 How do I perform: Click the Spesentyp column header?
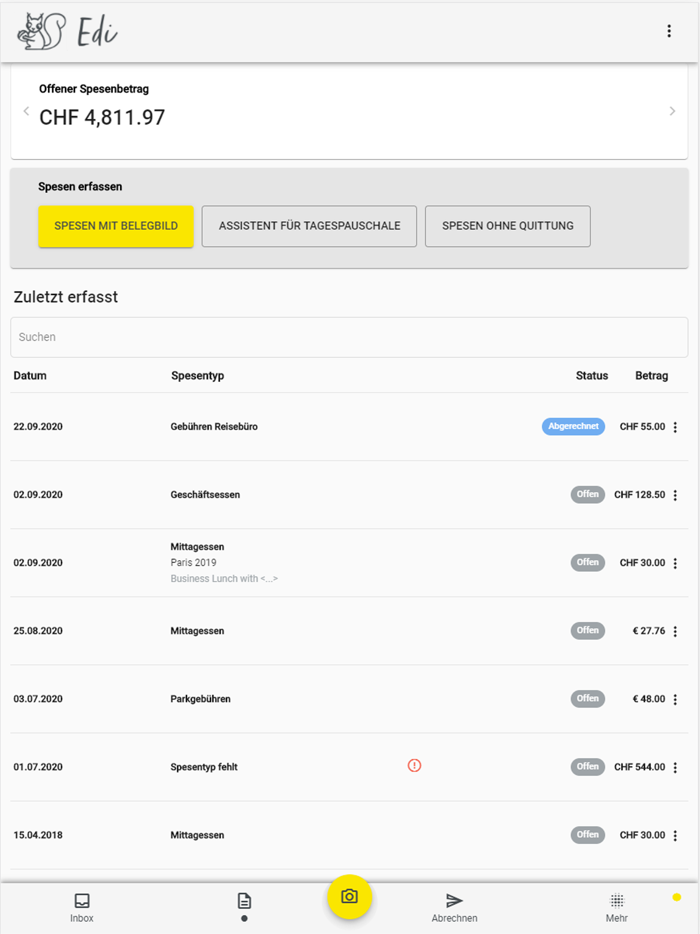(x=197, y=376)
